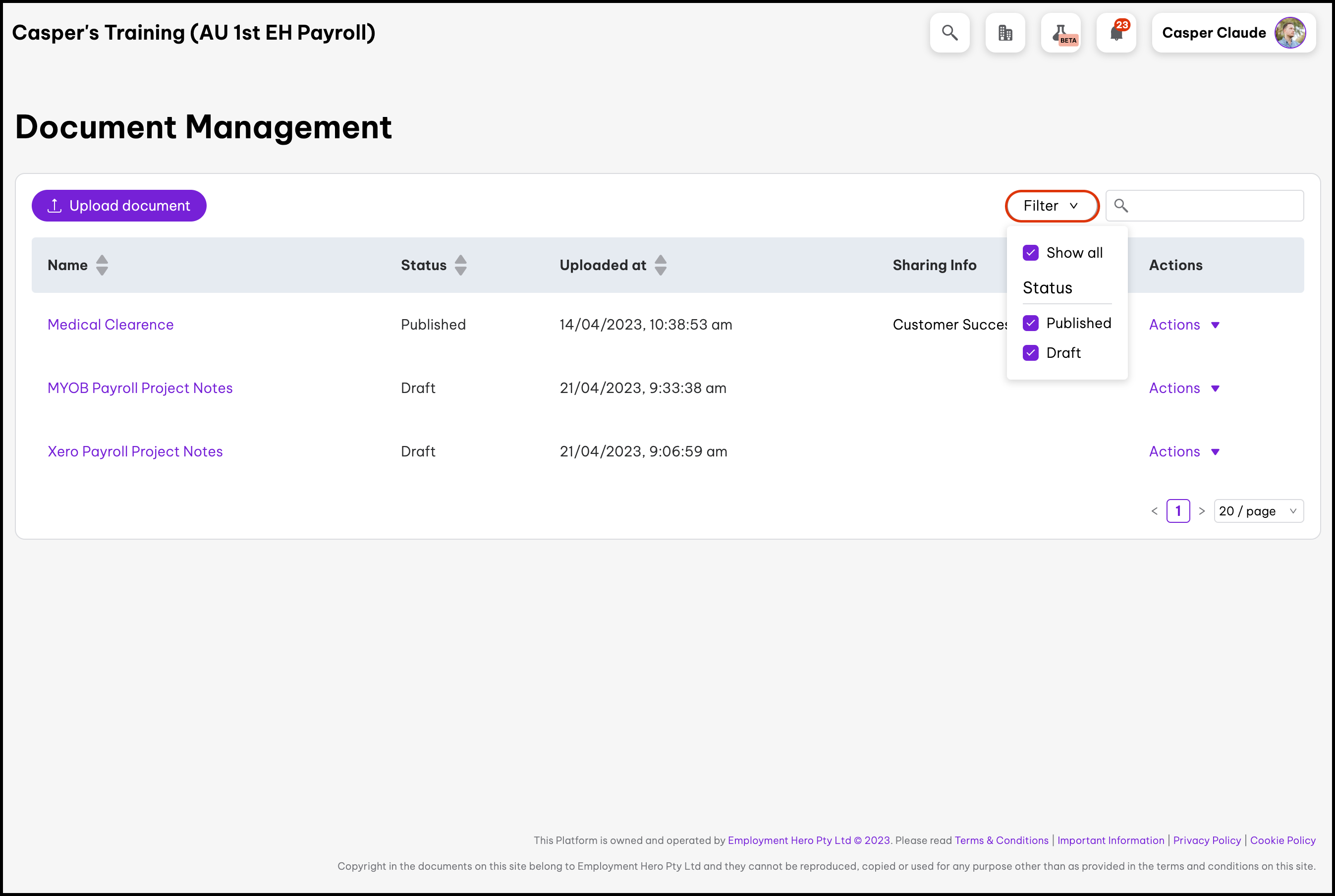Toggle the Draft status checkbox
1335x896 pixels.
click(x=1031, y=353)
